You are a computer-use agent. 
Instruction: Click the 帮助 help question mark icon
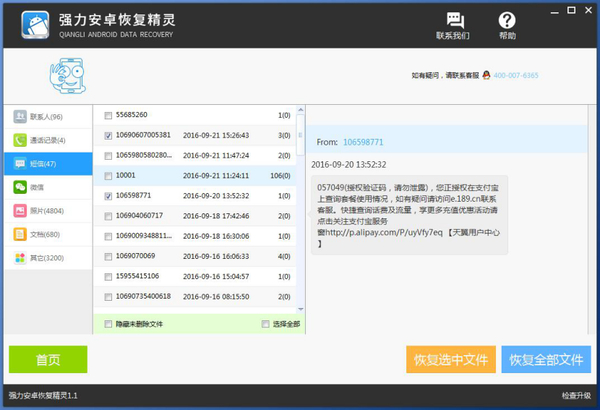tap(507, 22)
